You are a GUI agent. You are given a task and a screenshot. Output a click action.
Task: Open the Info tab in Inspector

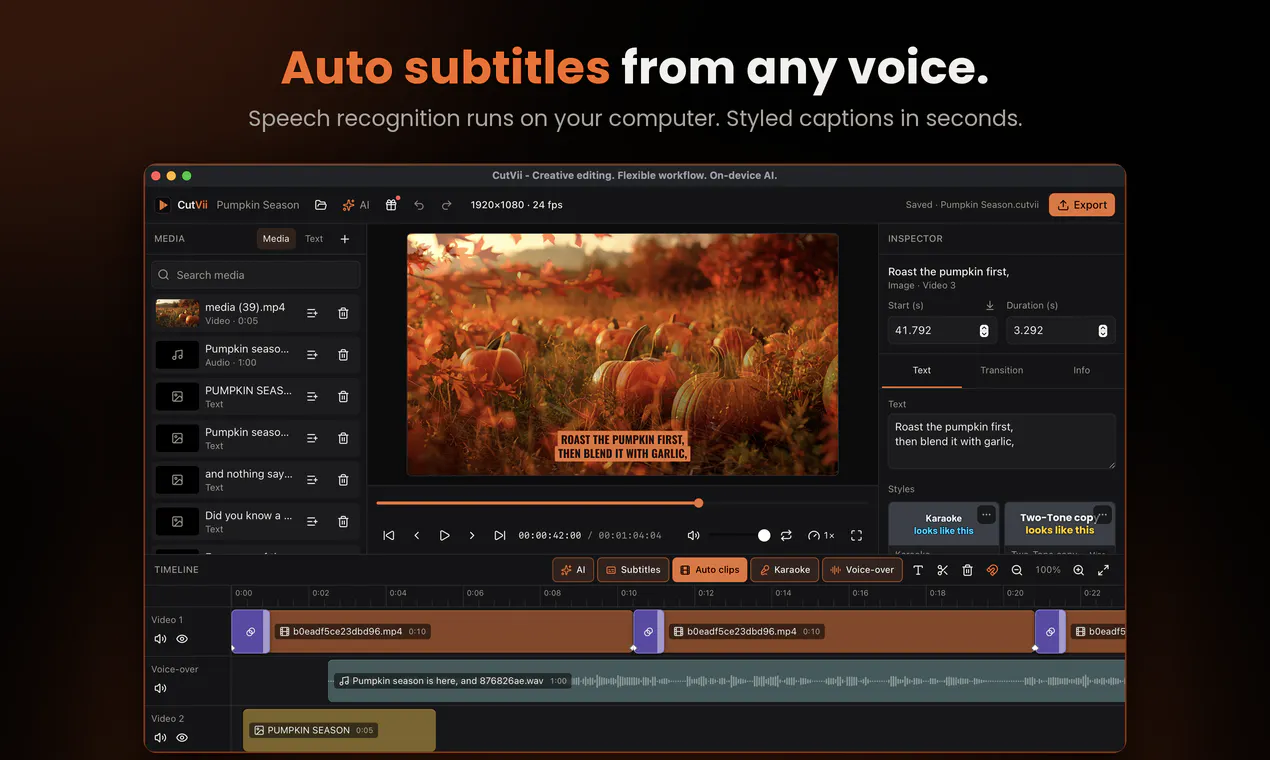(1082, 370)
